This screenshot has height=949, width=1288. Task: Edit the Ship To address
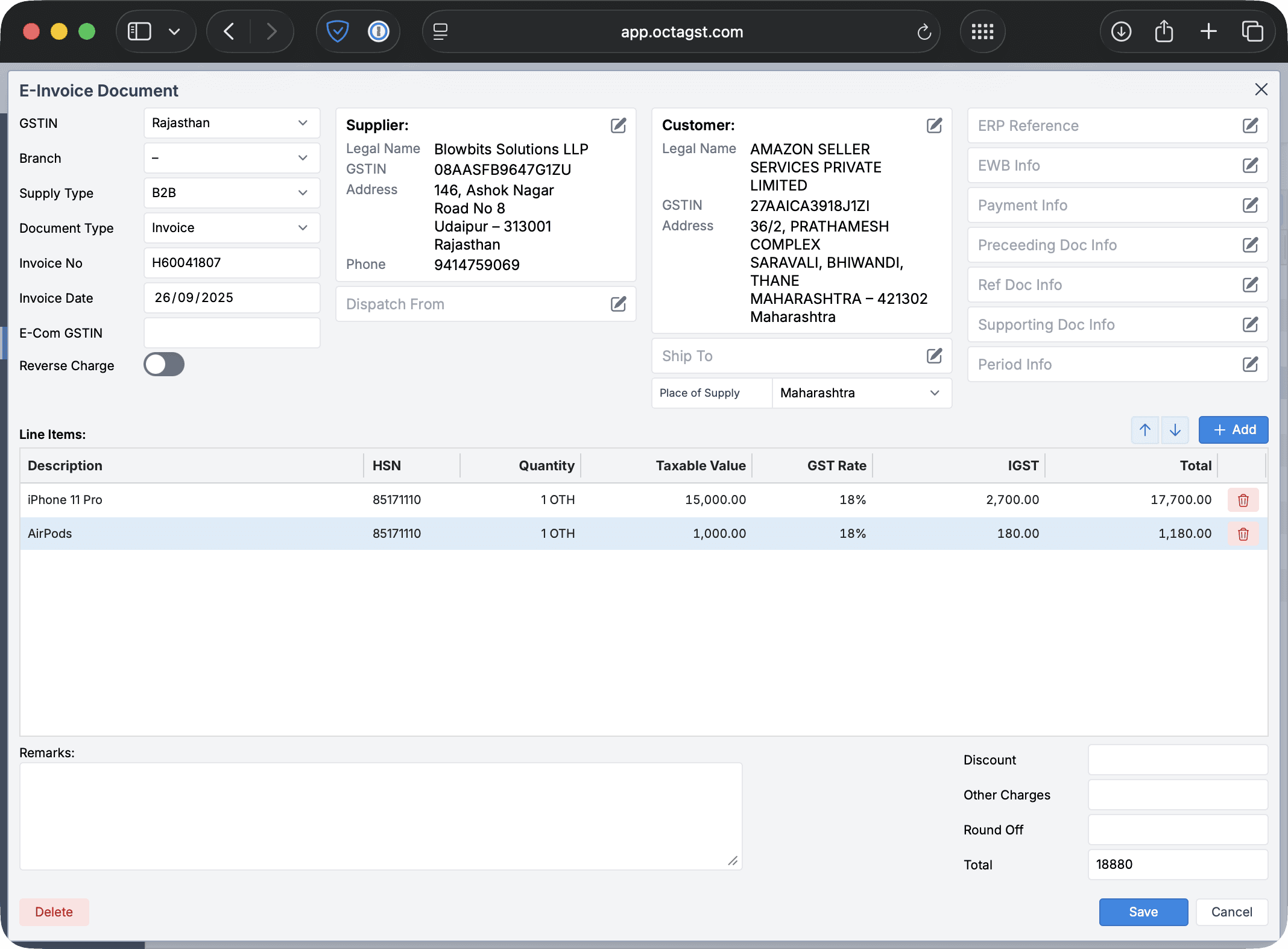(934, 356)
